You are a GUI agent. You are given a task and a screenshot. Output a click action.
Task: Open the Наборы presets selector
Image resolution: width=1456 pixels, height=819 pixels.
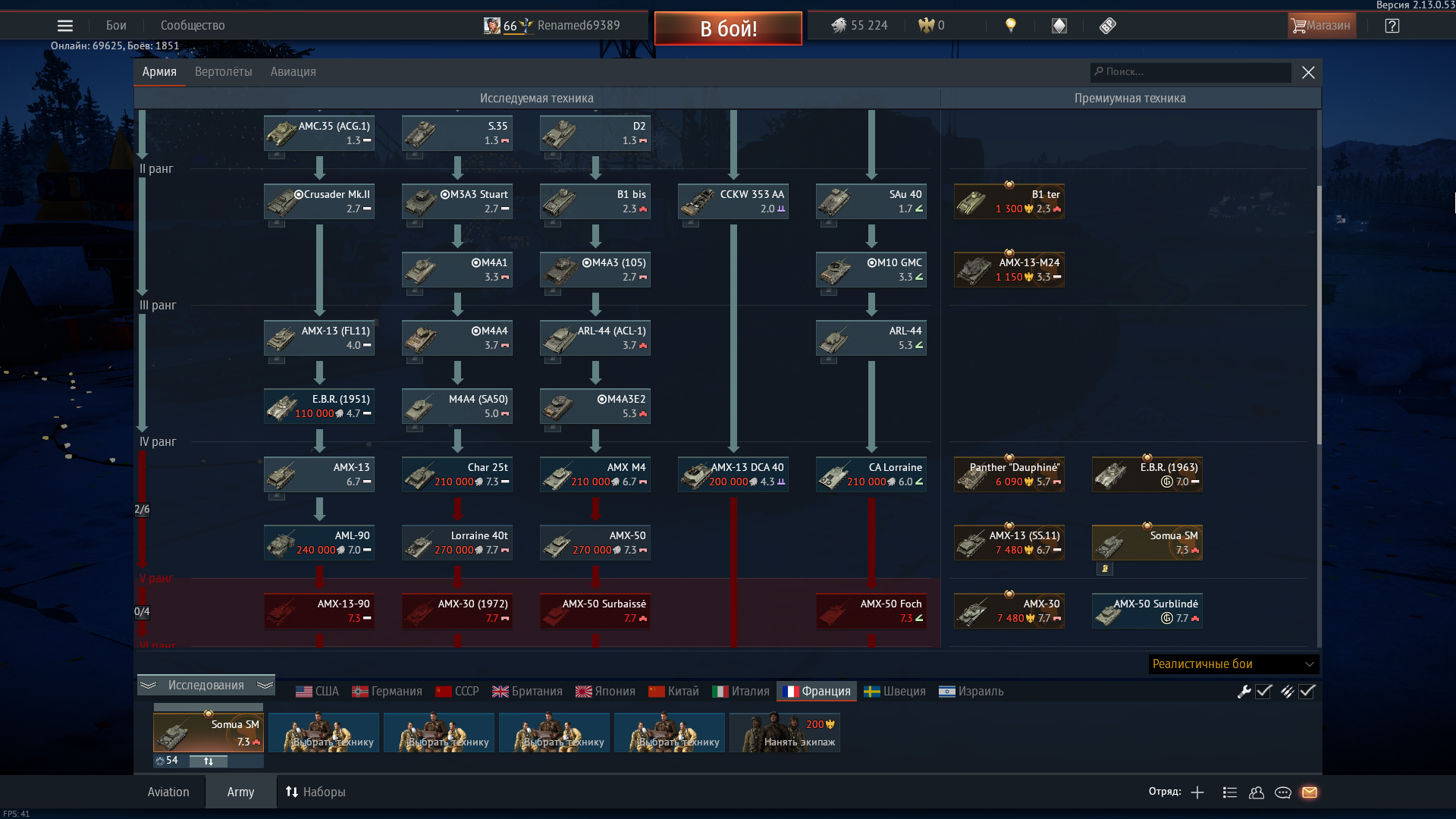pyautogui.click(x=315, y=792)
